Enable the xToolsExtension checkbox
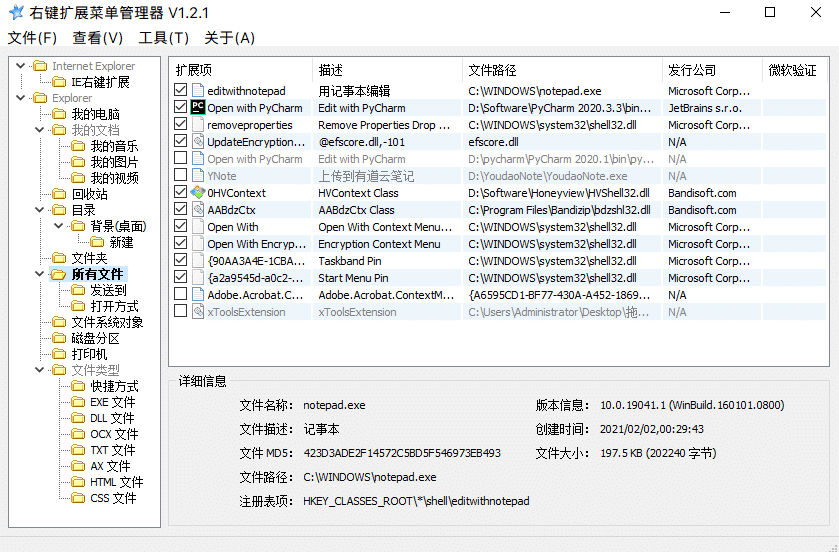The width and height of the screenshot is (839, 552). click(x=181, y=311)
